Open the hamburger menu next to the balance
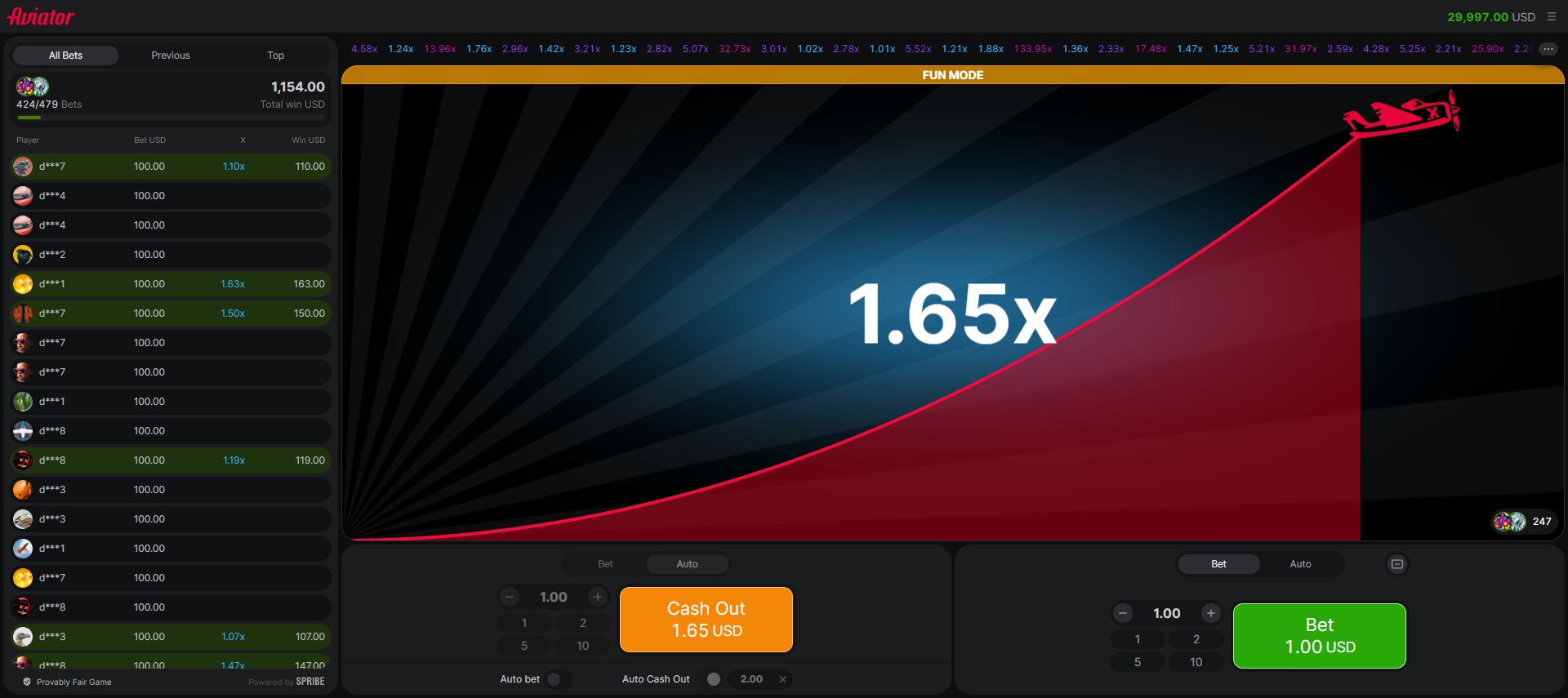1568x698 pixels. (1552, 16)
